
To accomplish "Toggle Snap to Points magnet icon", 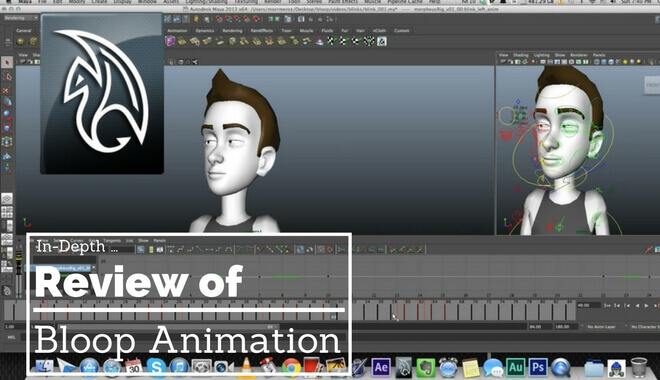I will (x=237, y=19).
